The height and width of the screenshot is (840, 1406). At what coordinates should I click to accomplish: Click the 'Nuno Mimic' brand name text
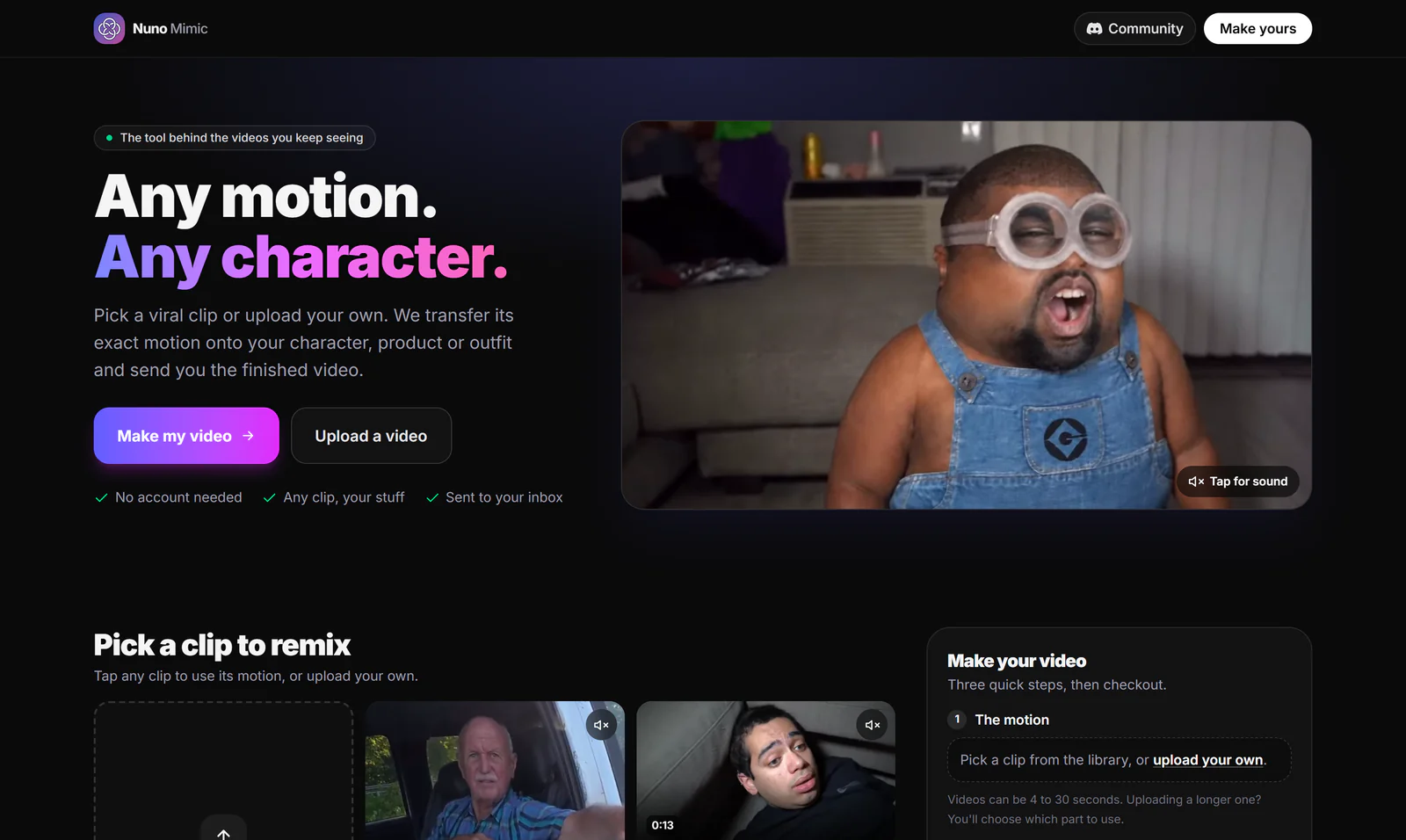170,28
